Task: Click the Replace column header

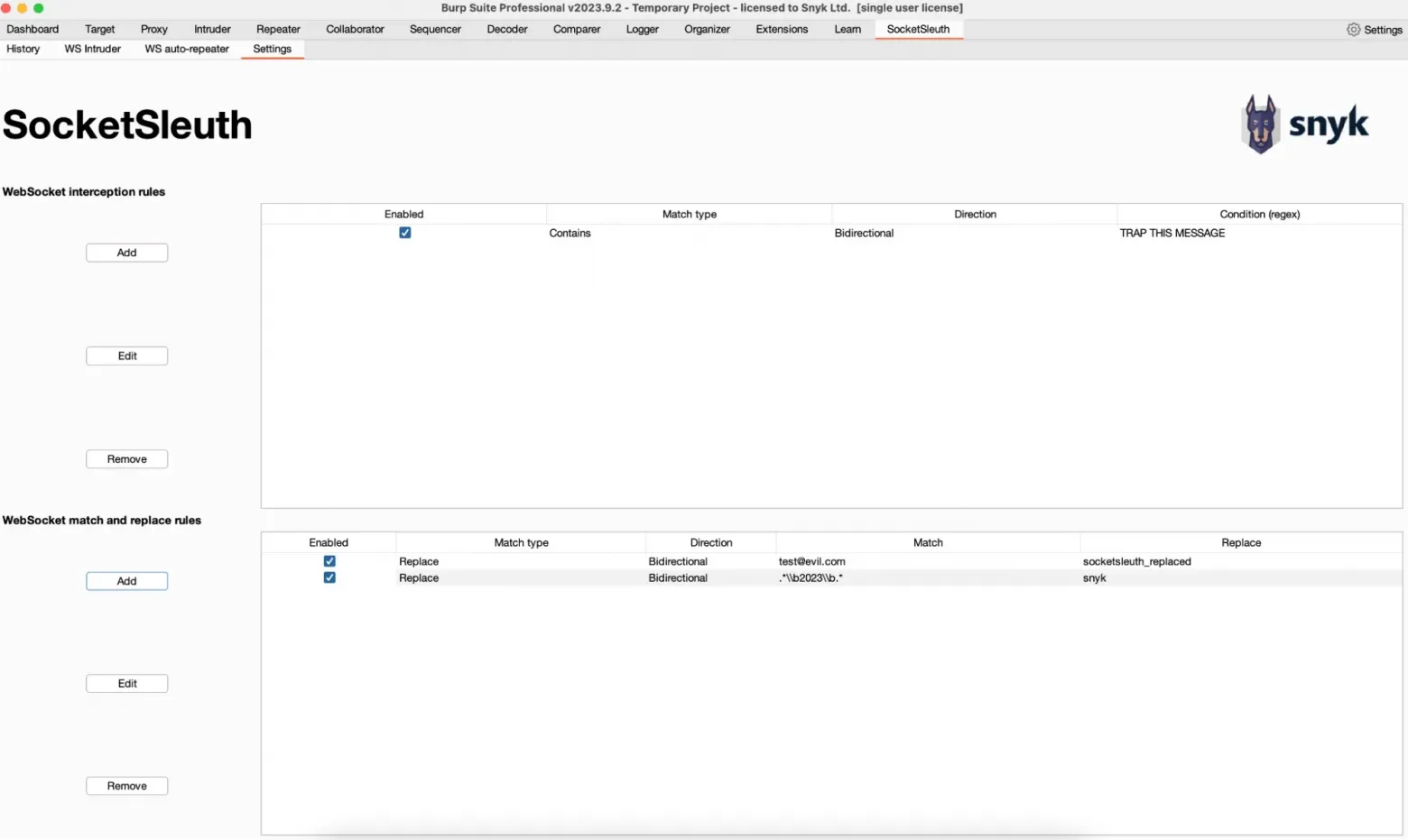Action: click(x=1241, y=542)
